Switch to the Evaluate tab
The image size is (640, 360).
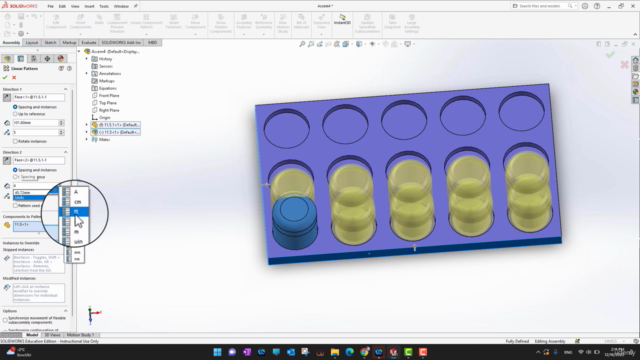point(89,42)
